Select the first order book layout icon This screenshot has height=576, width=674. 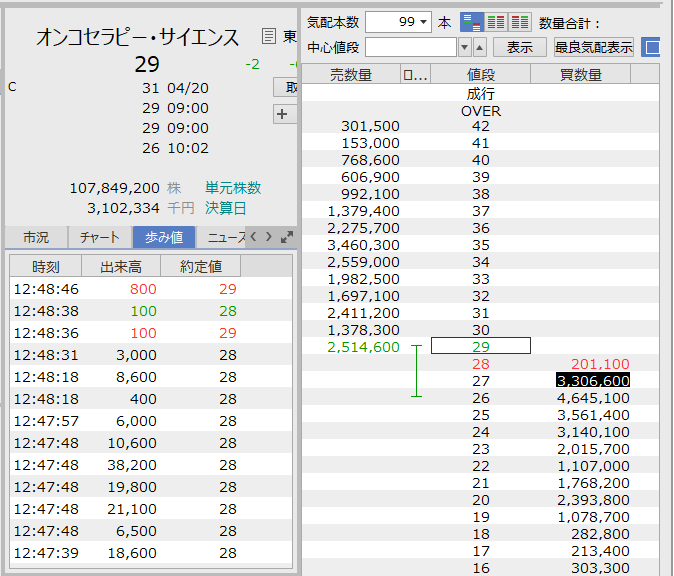click(472, 22)
